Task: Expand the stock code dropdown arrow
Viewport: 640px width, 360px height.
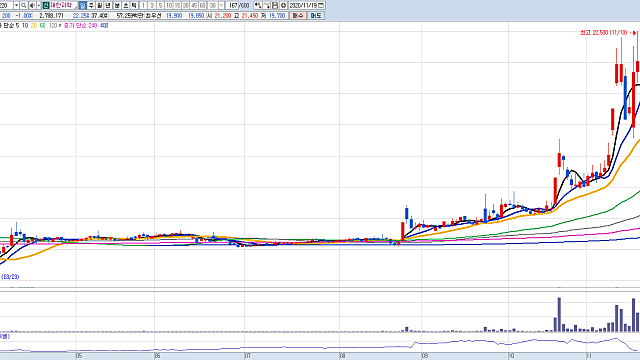Action: click(x=16, y=5)
